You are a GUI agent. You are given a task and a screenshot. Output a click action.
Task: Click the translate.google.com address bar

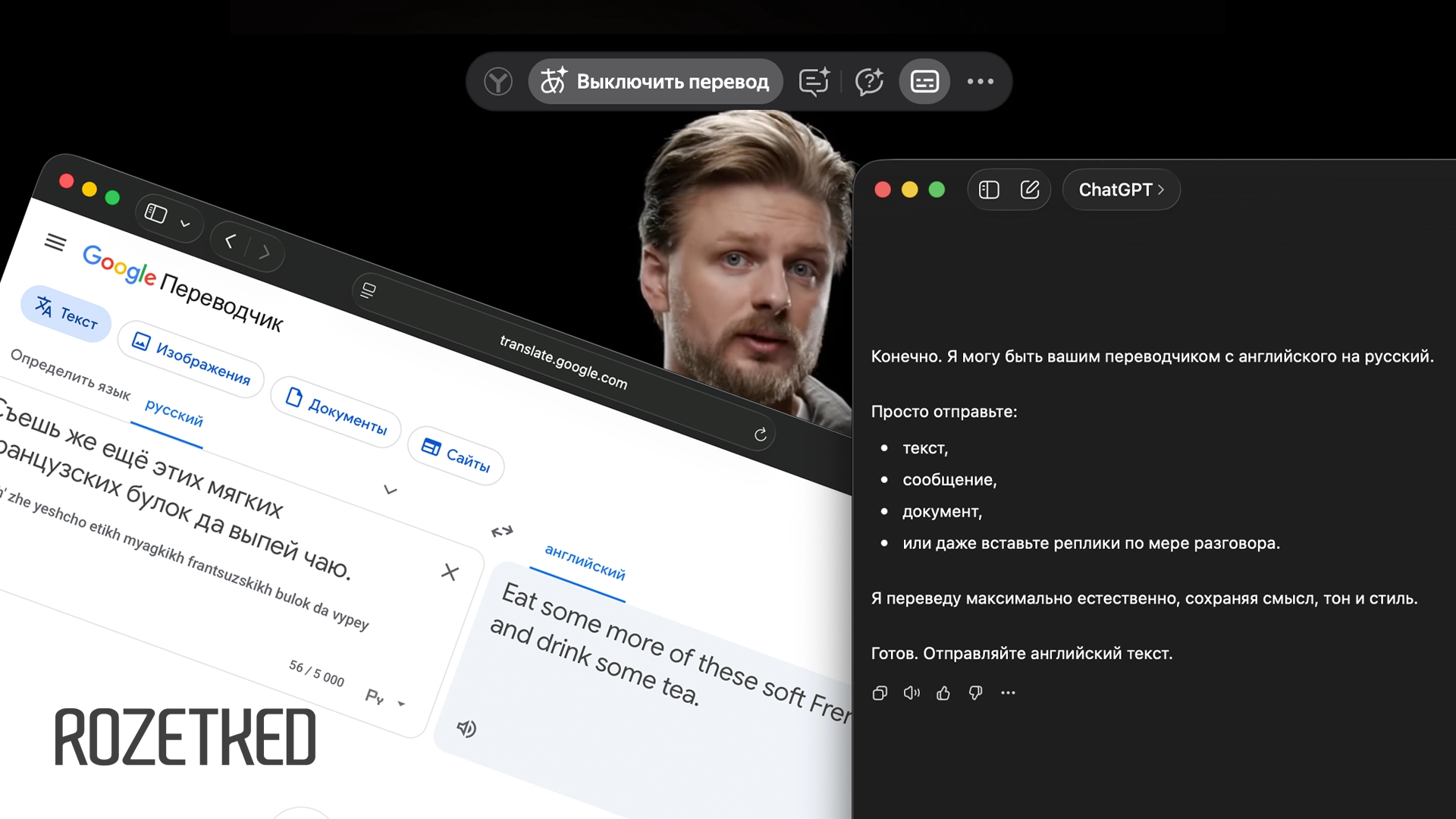click(x=563, y=362)
